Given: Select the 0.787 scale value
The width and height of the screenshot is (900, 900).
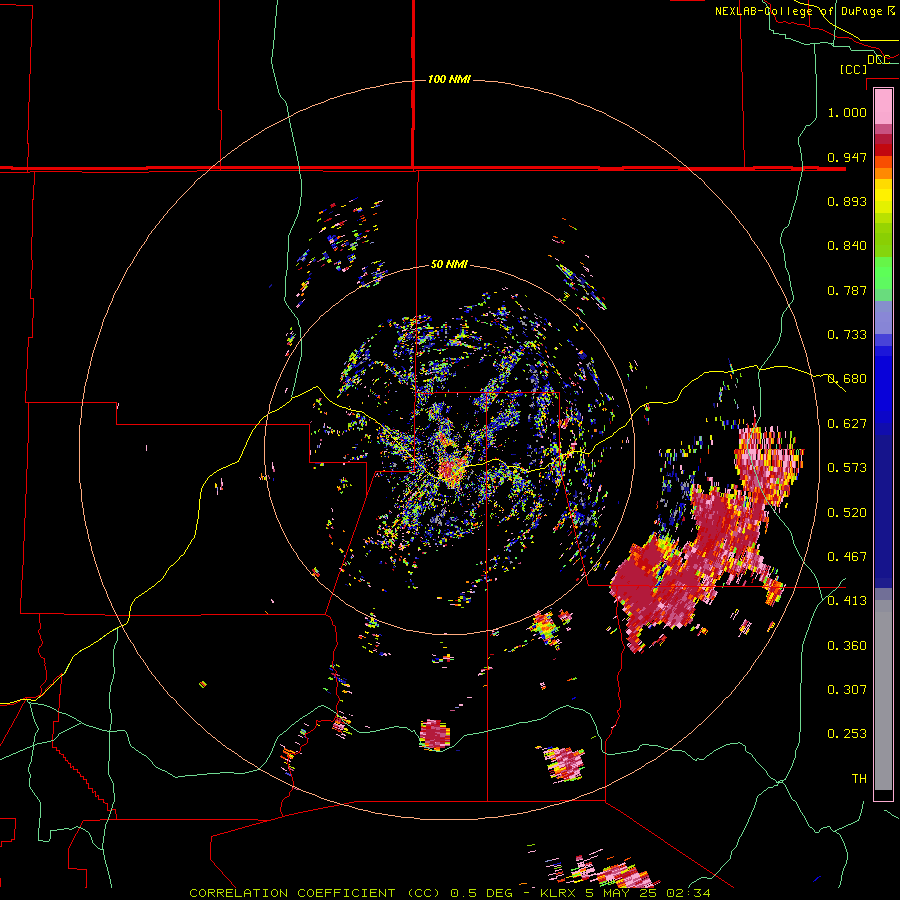Looking at the screenshot, I should click(x=847, y=290).
